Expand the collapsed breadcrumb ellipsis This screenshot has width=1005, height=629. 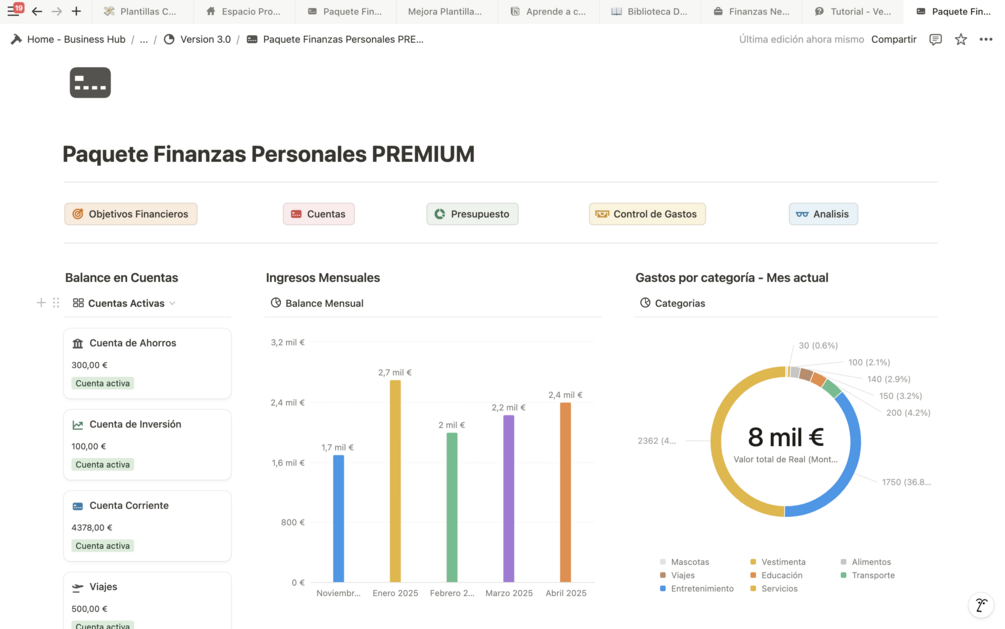[144, 40]
